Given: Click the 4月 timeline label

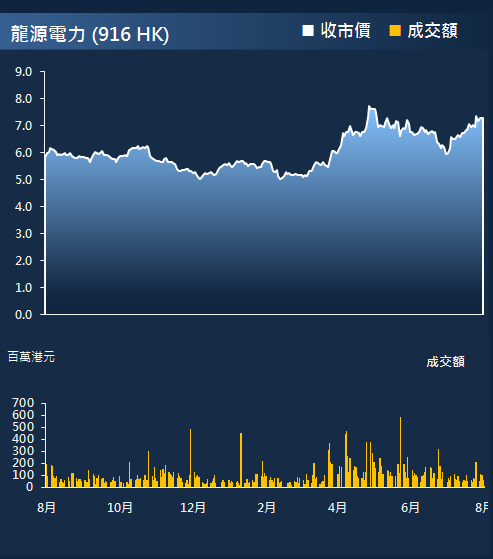Looking at the screenshot, I should pyautogui.click(x=337, y=507).
